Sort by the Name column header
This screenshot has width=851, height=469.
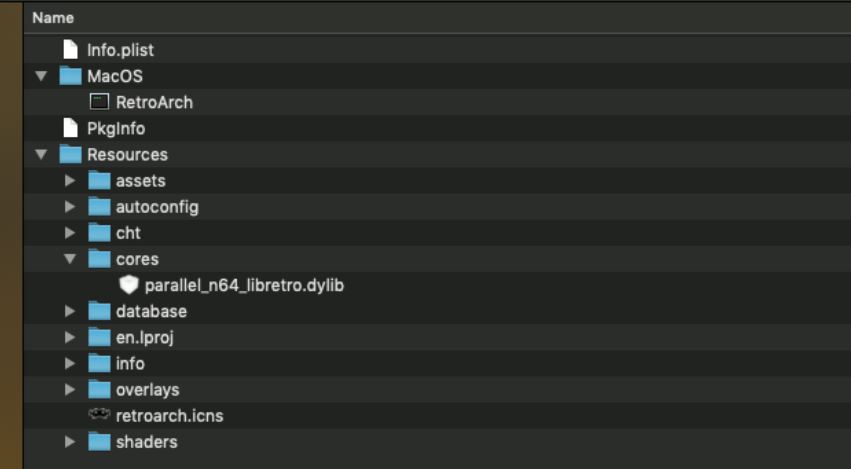(52, 18)
